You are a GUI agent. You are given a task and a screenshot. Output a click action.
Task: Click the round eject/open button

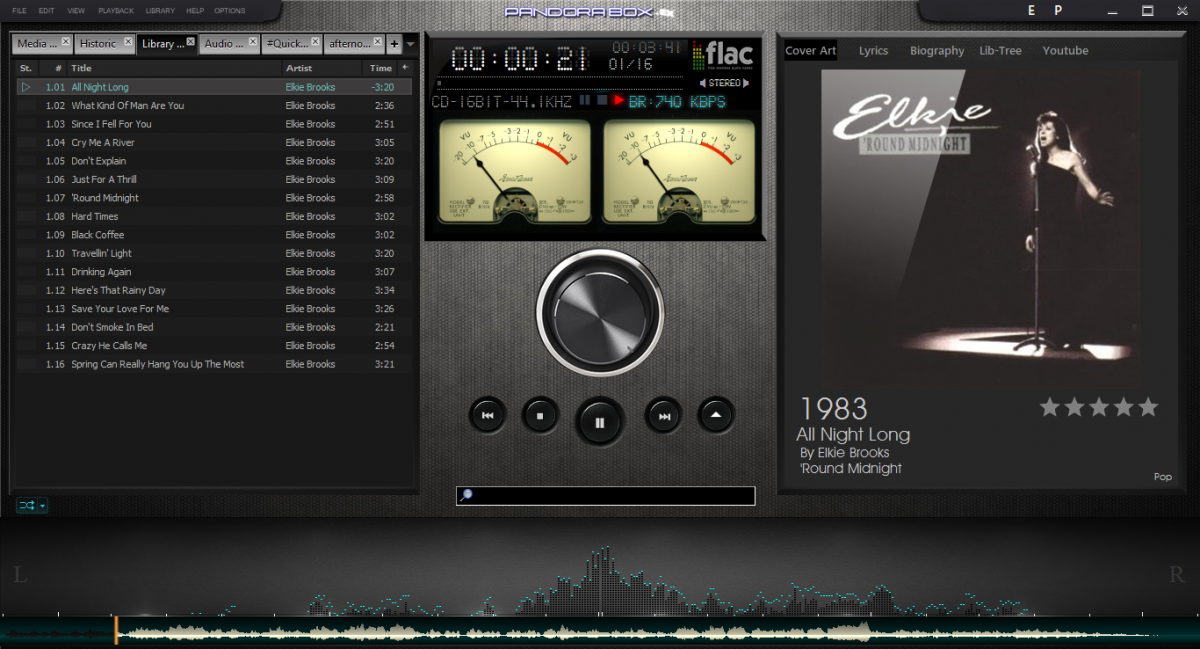click(x=716, y=415)
